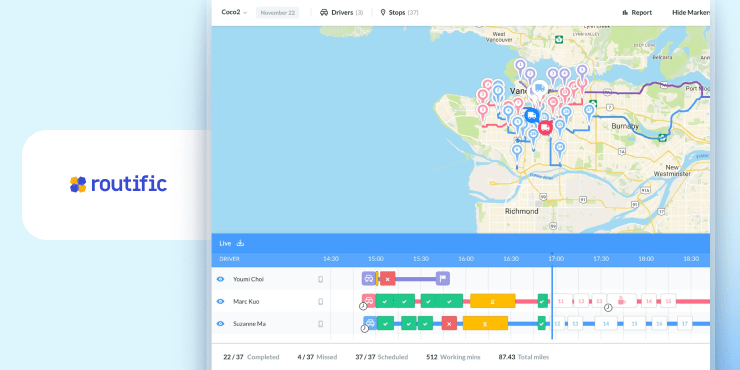Screen dimensions: 740x370
Task: Toggle visibility of Suzanne Ma's route
Action: 220,324
